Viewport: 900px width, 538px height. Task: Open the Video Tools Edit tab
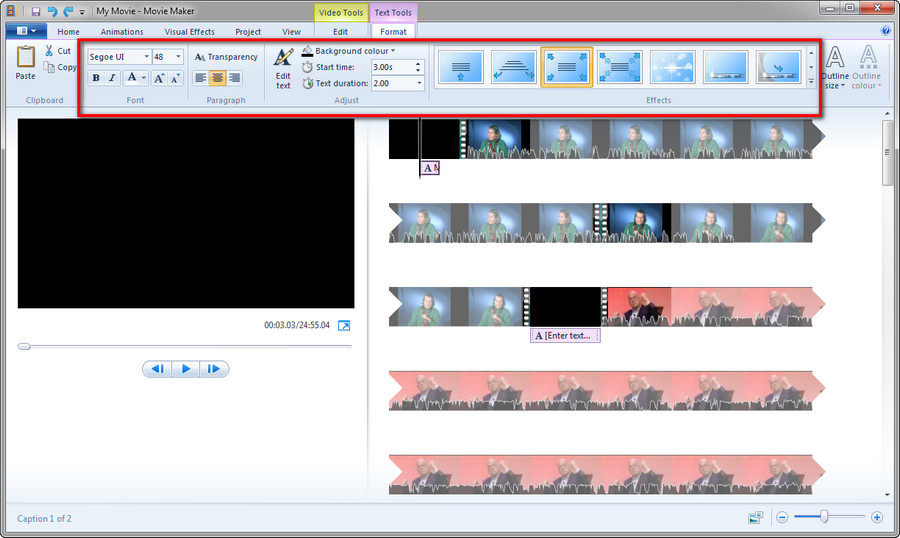pyautogui.click(x=340, y=32)
